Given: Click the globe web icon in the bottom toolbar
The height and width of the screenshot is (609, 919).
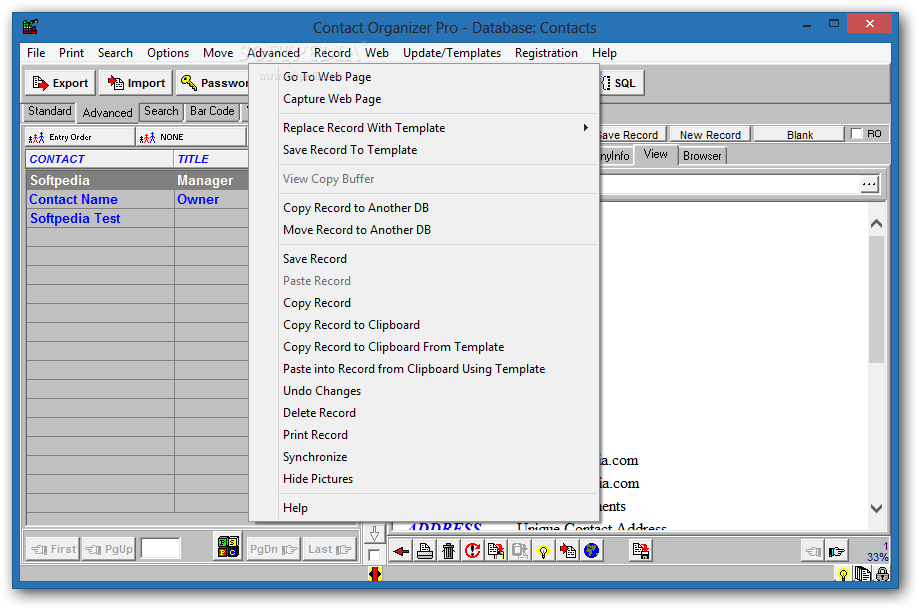Looking at the screenshot, I should [591, 551].
